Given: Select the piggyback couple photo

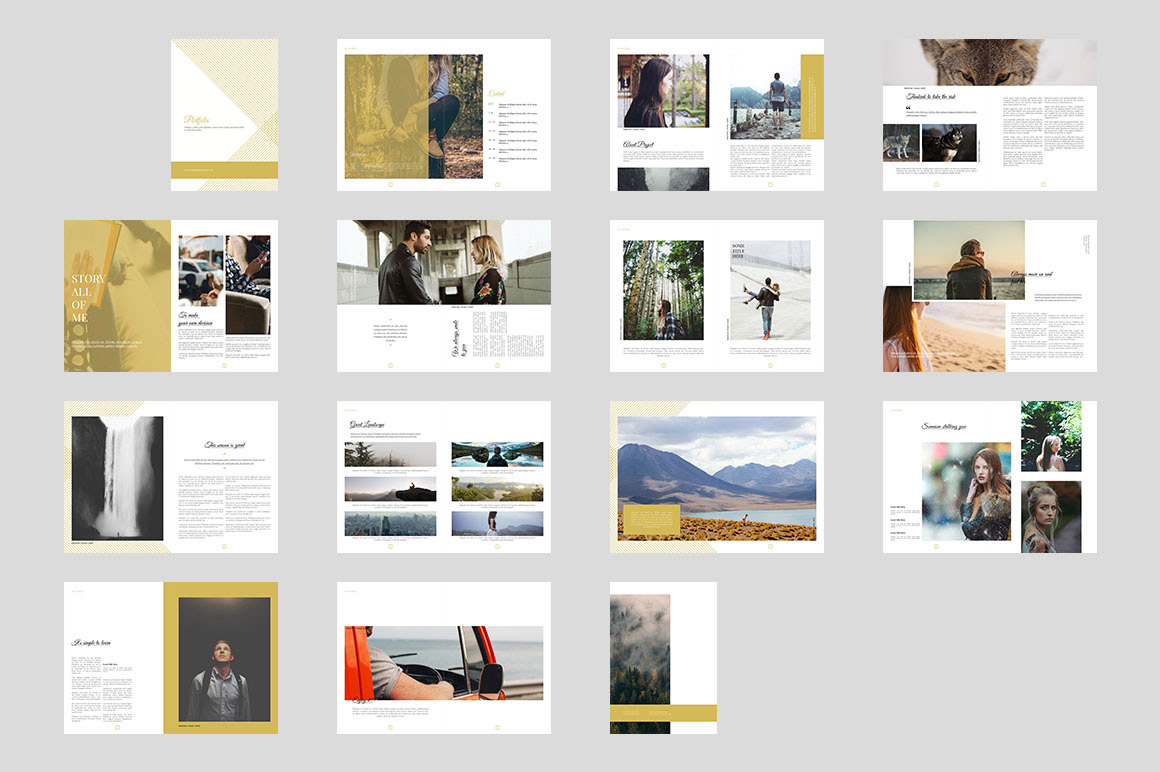Looking at the screenshot, I should pyautogui.click(x=768, y=291).
